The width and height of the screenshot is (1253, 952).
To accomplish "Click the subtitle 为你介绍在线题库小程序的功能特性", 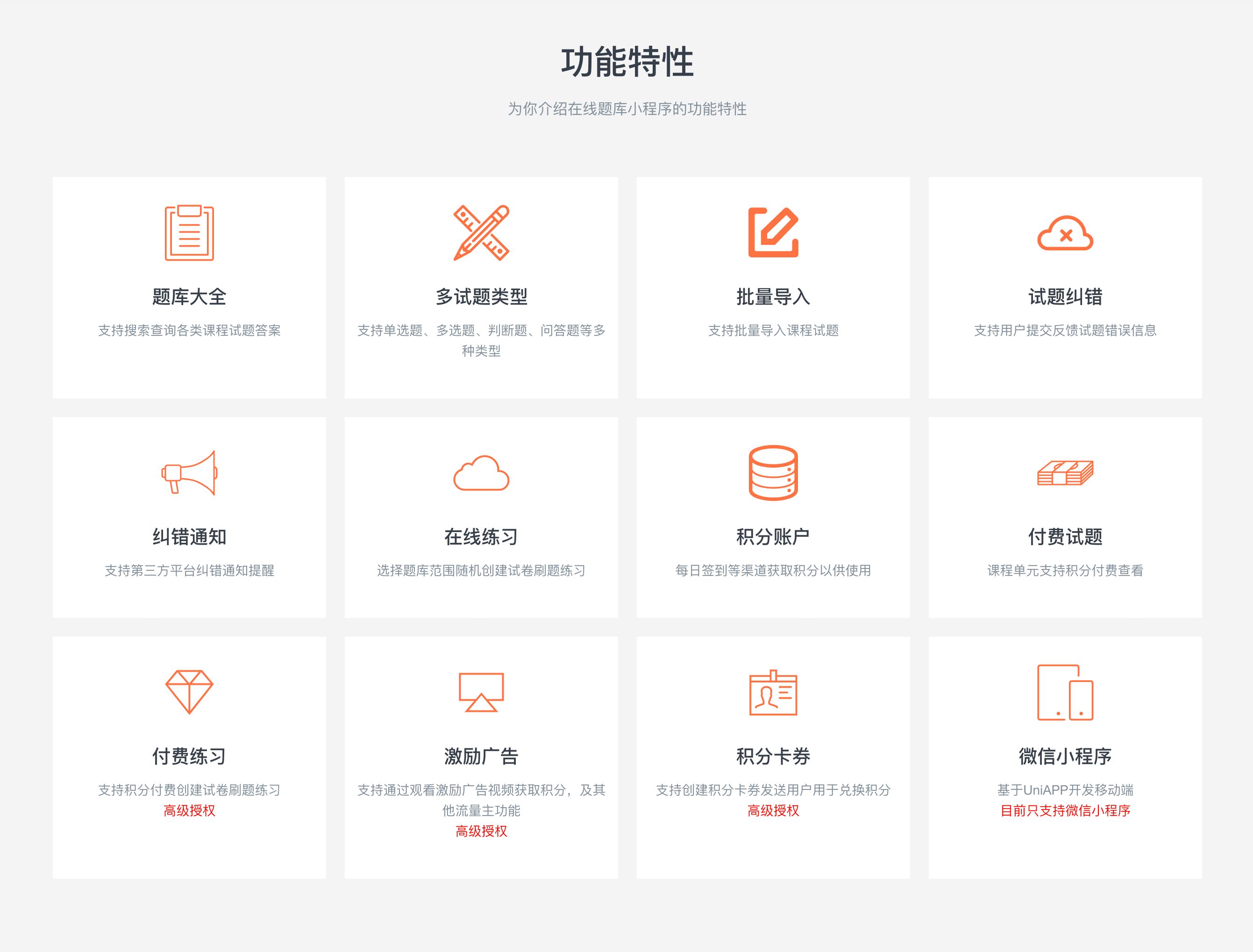I will 627,109.
